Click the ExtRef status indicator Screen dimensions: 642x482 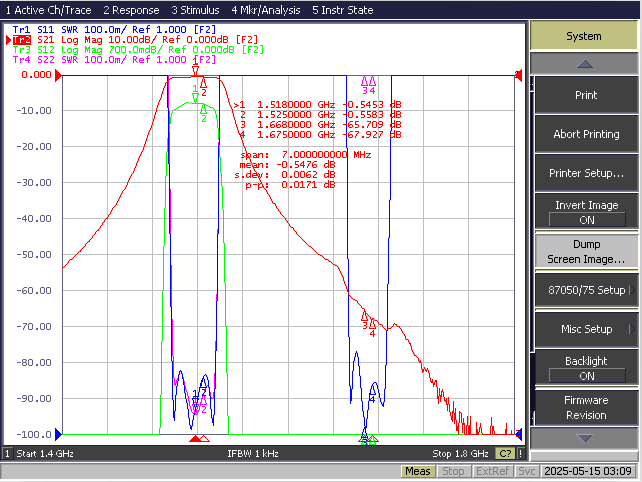tap(492, 471)
